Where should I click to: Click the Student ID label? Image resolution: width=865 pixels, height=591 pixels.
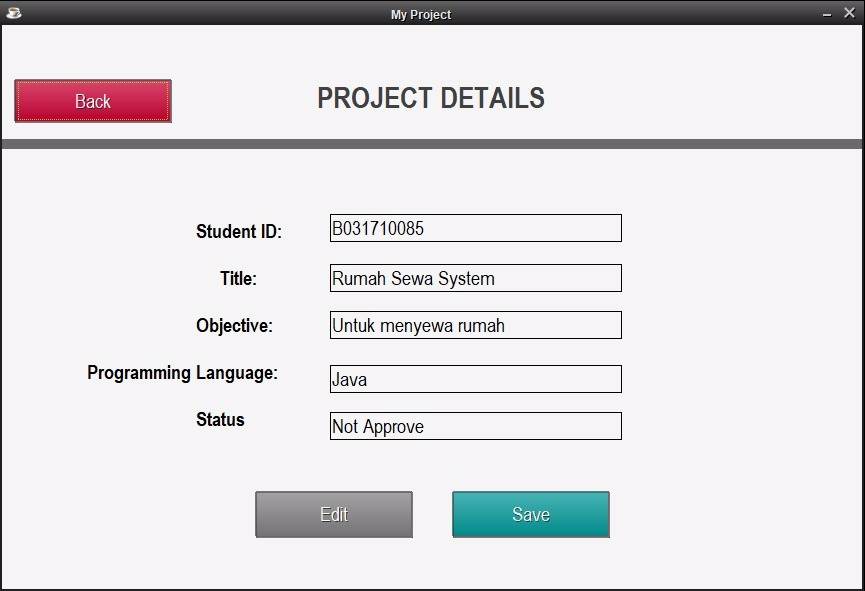(x=237, y=231)
